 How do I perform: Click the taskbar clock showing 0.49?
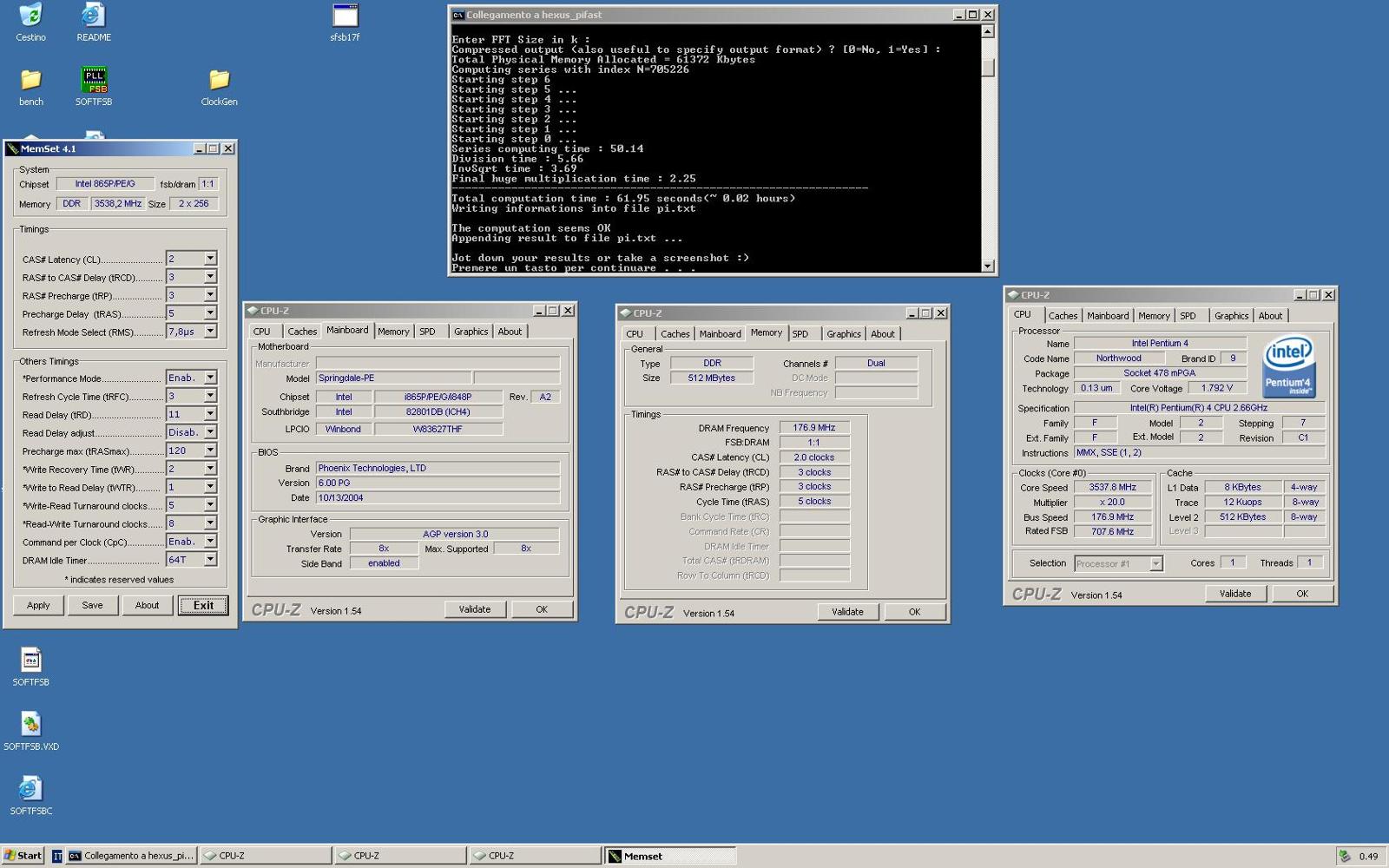[x=1368, y=856]
